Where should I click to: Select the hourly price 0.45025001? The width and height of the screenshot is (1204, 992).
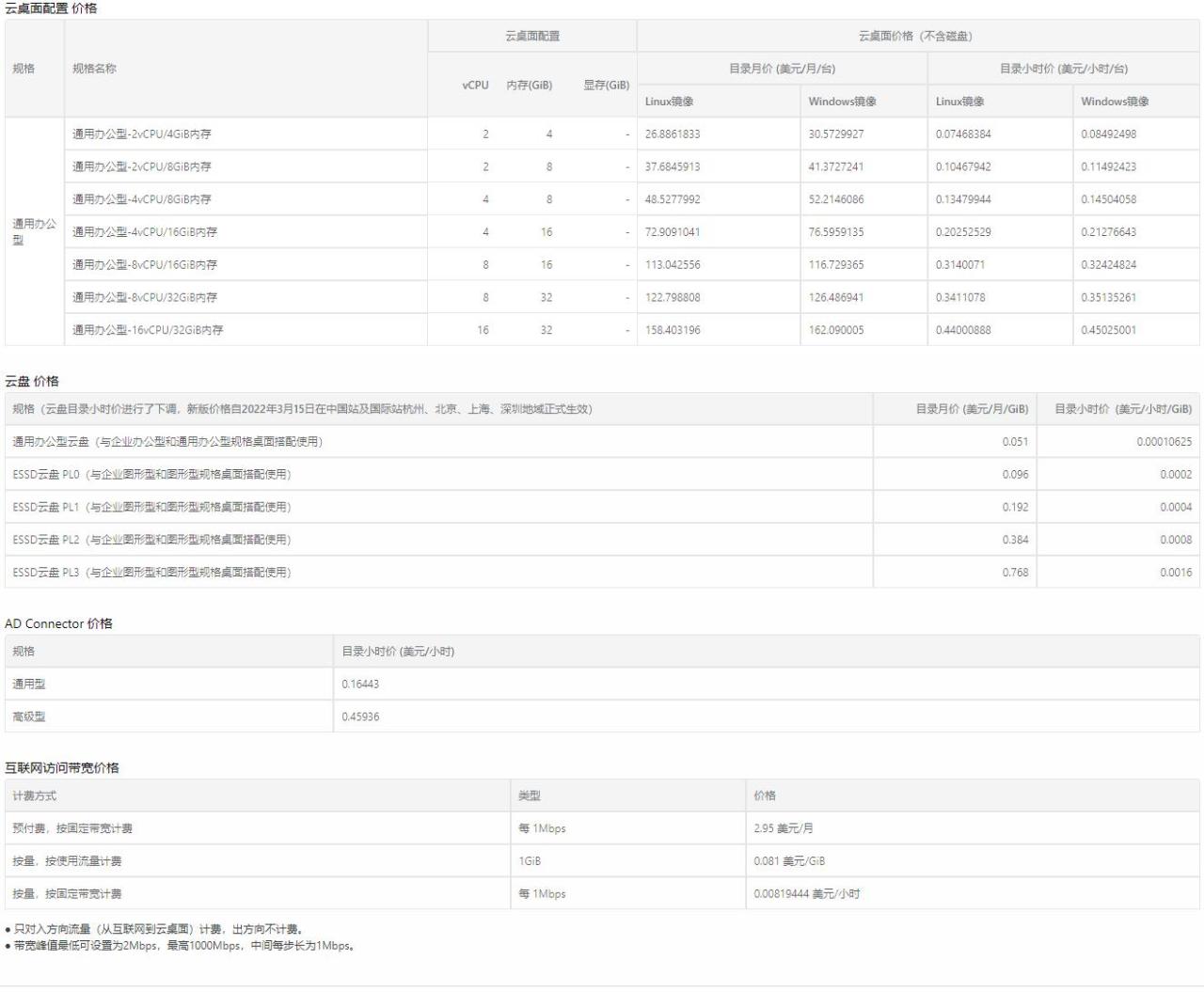[x=1109, y=330]
